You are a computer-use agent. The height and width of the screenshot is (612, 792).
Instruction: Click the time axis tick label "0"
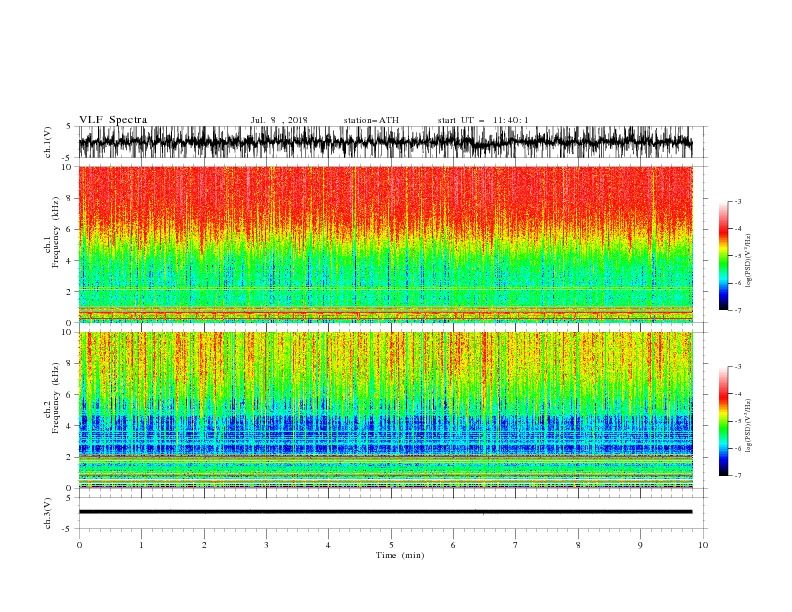[79, 545]
